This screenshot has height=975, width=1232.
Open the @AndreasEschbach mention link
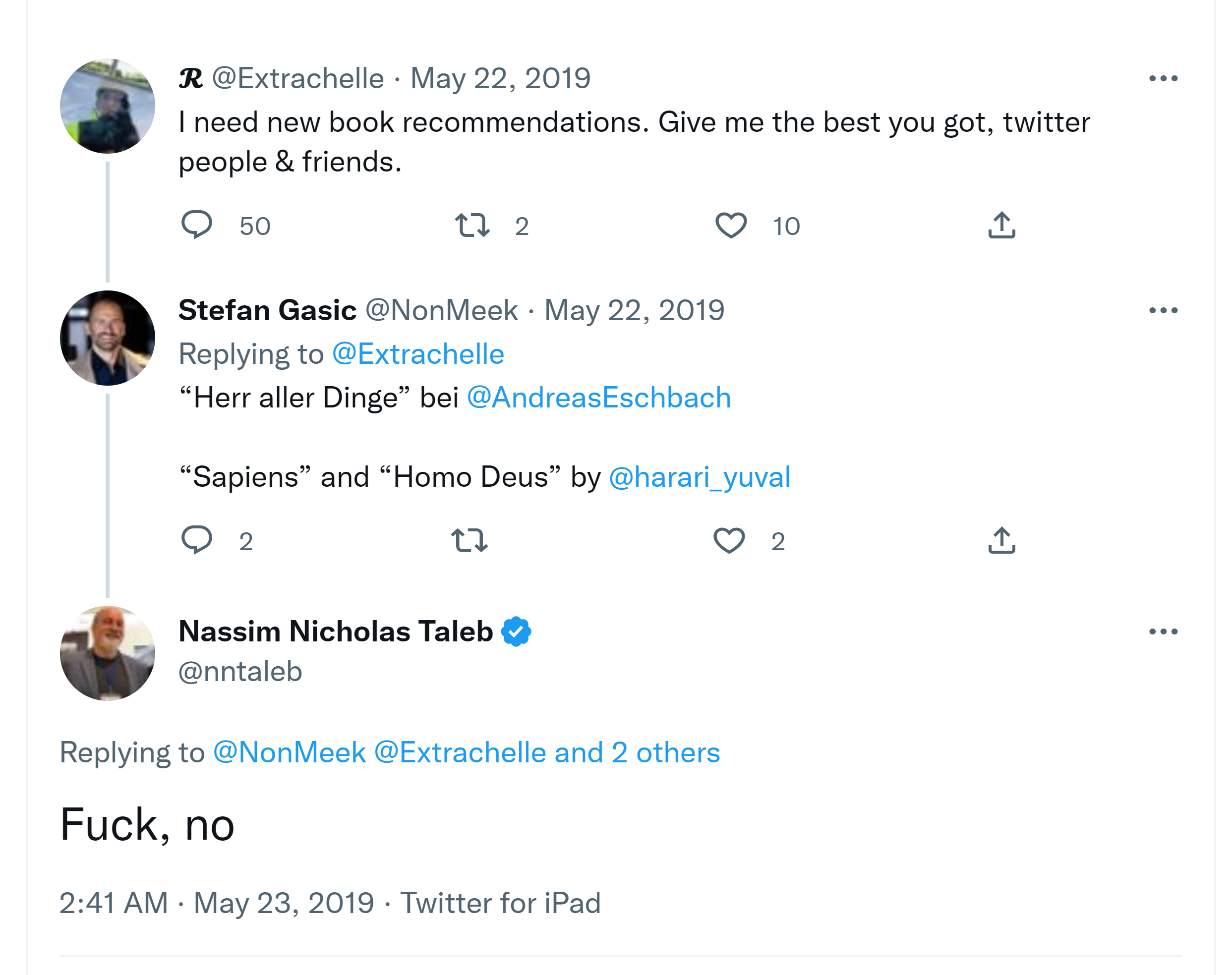pos(598,398)
